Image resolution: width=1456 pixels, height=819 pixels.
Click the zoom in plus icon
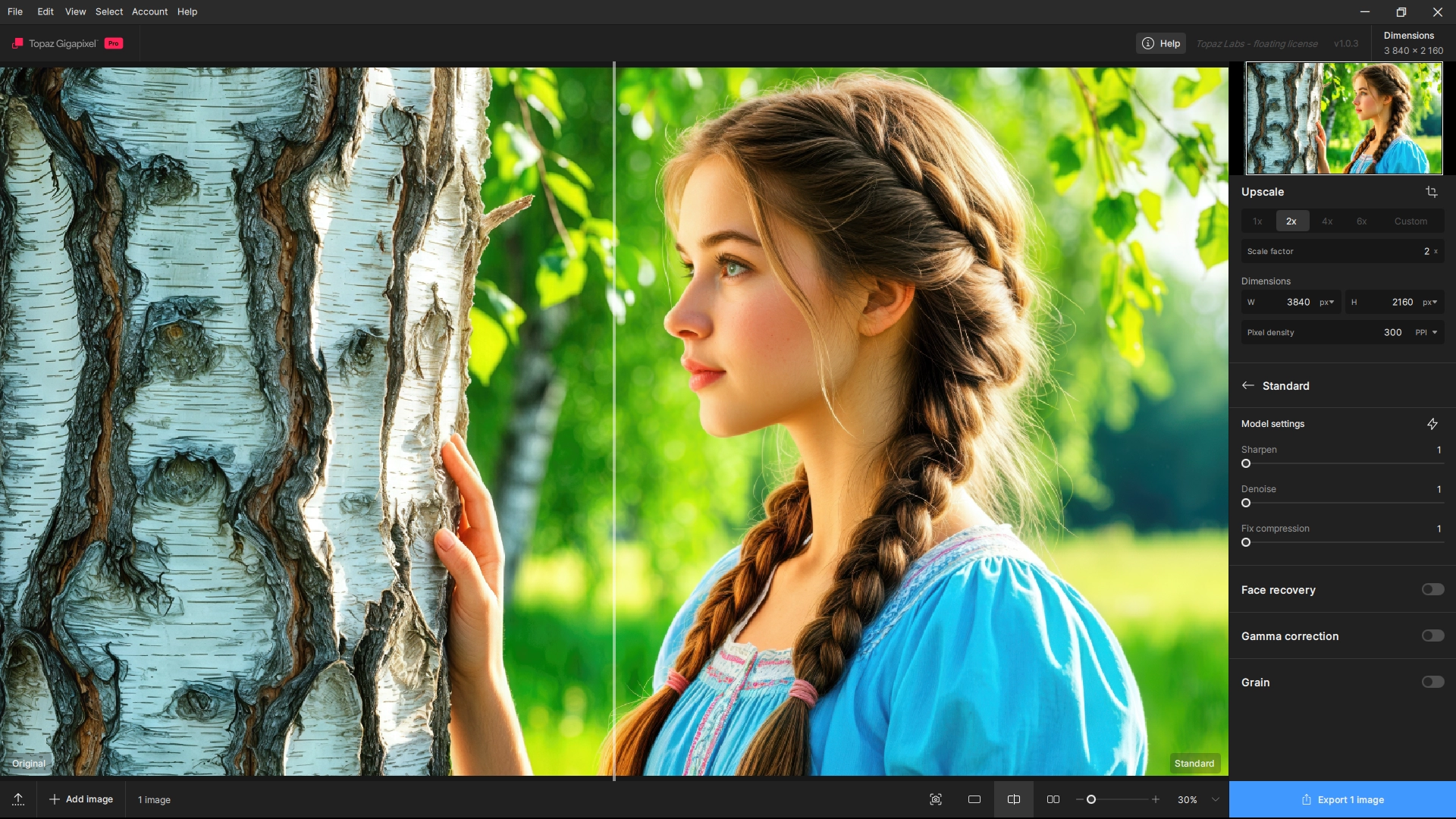(1156, 799)
